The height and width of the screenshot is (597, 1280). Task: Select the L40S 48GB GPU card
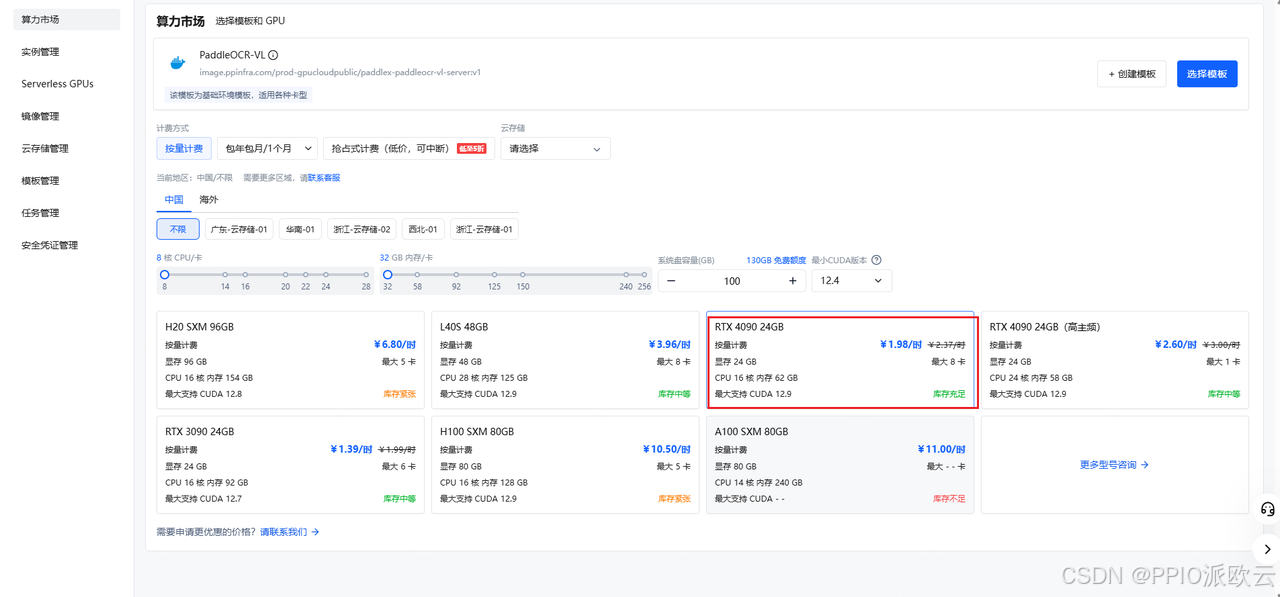pyautogui.click(x=565, y=360)
